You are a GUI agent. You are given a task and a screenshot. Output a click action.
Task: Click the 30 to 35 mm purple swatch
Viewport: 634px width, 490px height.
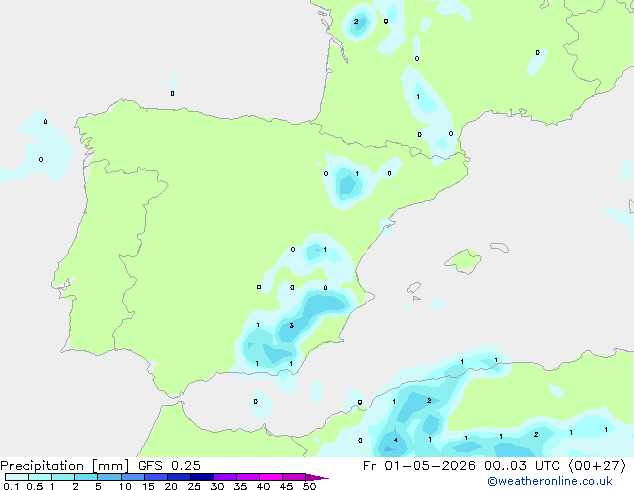click(x=224, y=477)
